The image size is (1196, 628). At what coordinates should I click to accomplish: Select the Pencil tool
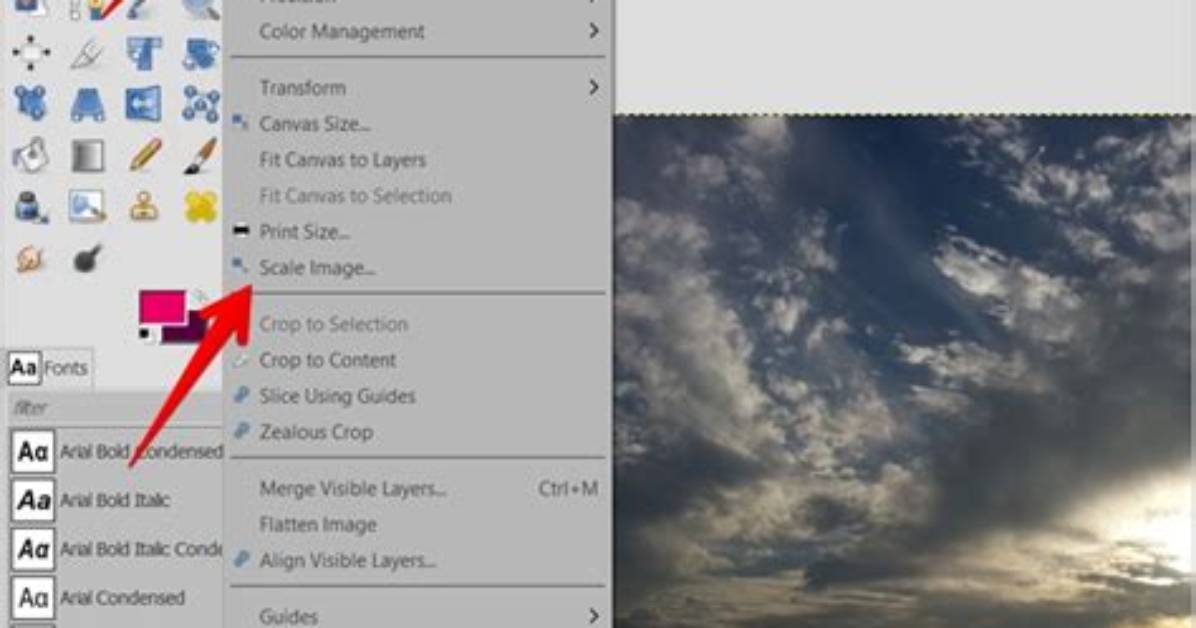tap(144, 155)
